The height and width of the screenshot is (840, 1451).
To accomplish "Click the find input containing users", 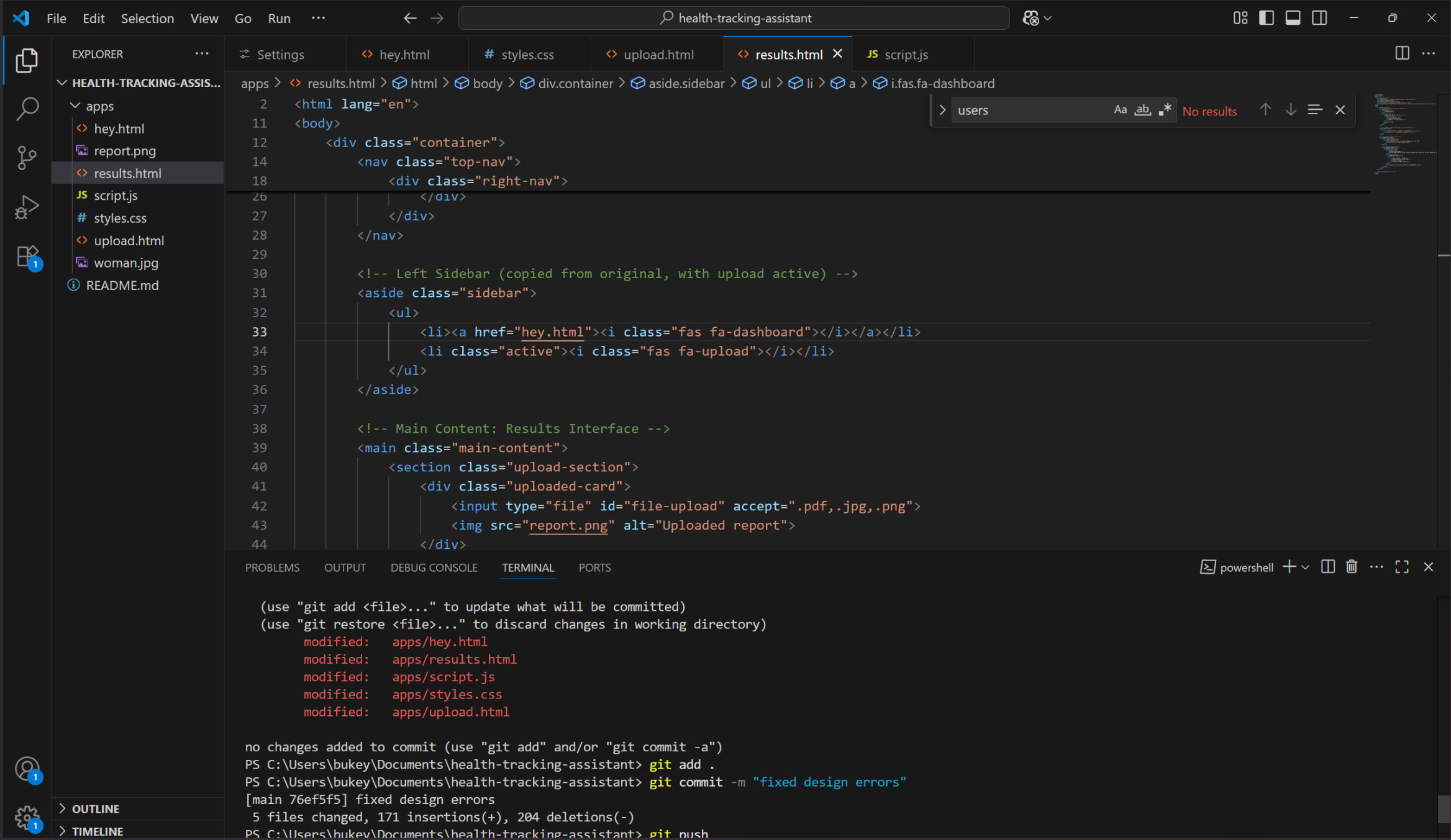I will [1031, 111].
